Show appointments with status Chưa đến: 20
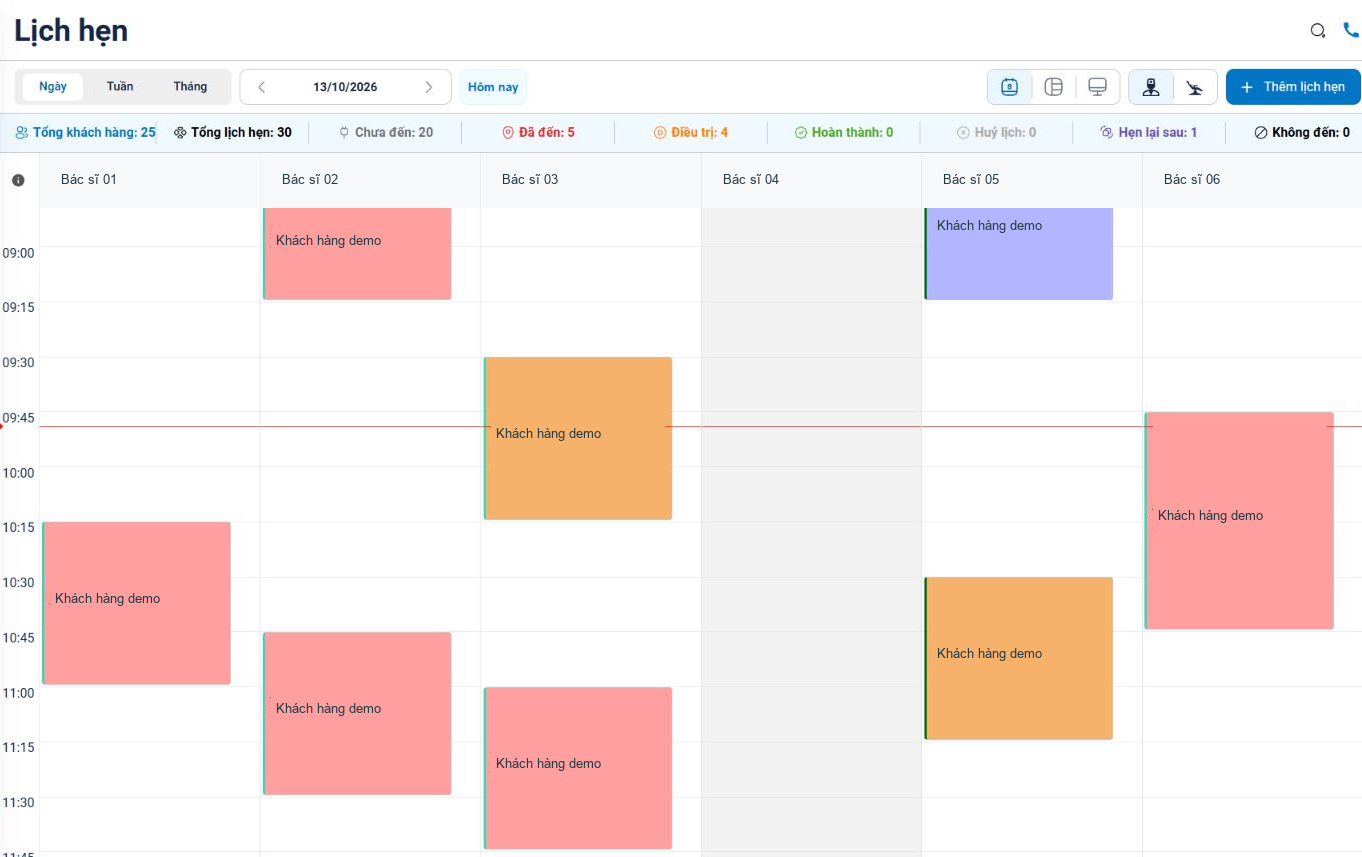The image size is (1362, 857). coord(386,132)
